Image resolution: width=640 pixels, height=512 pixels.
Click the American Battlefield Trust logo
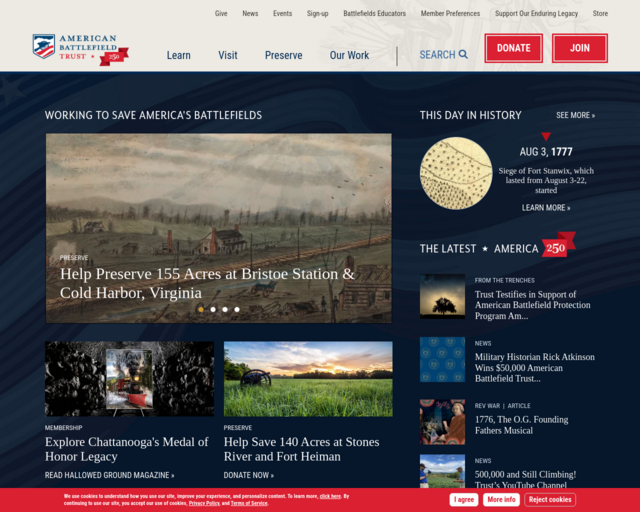point(80,49)
